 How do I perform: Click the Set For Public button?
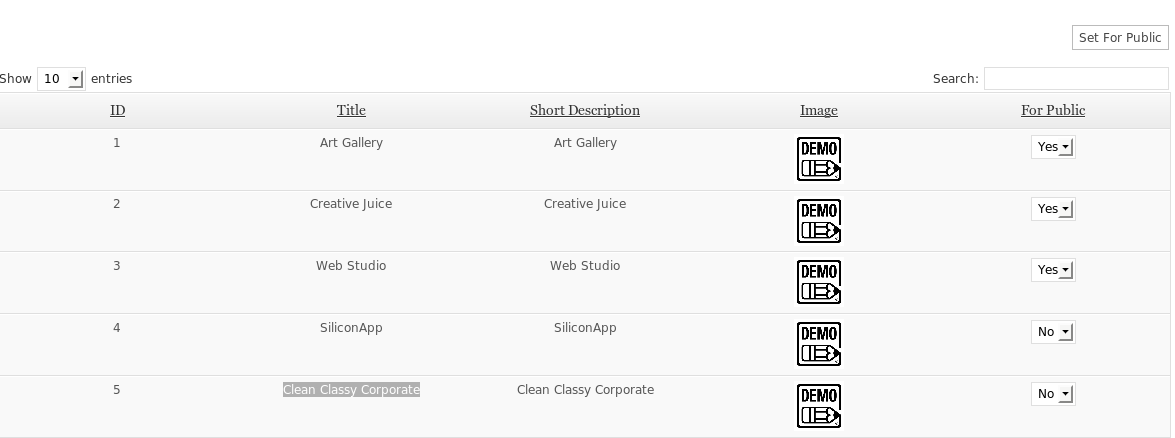pyautogui.click(x=1120, y=38)
